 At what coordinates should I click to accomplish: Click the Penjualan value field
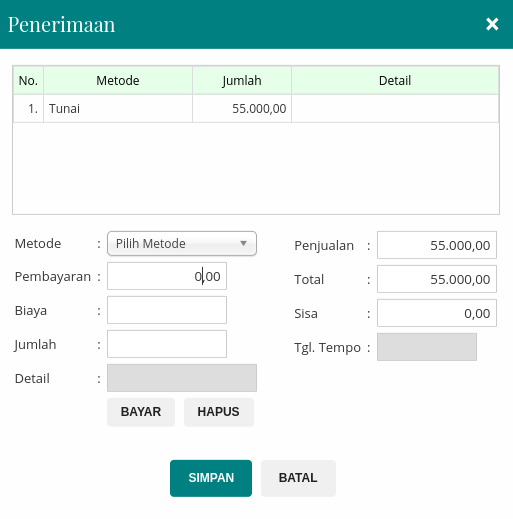coord(437,245)
